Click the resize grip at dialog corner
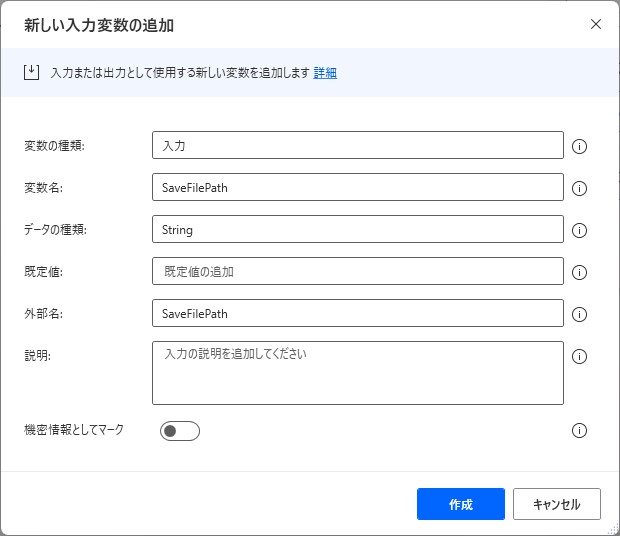 (614, 530)
